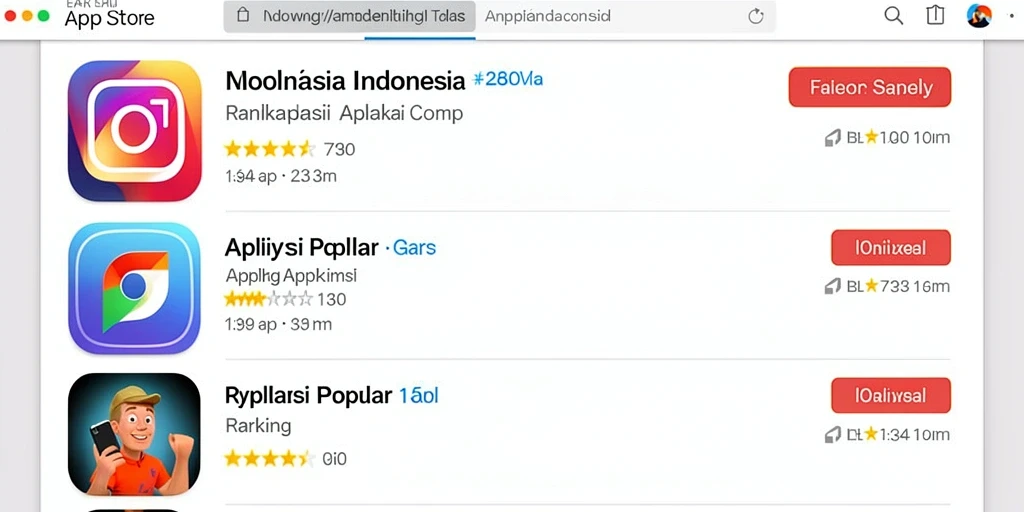Open the blue #280Ma rank link
This screenshot has height=512, width=1024.
(507, 80)
